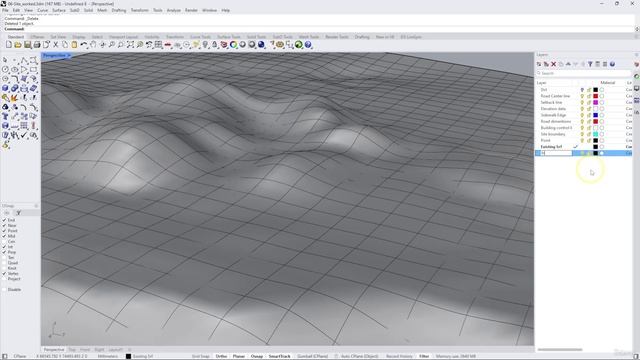
Task: Select the arrow pointer tool in left toolbar
Action: pos(5,60)
